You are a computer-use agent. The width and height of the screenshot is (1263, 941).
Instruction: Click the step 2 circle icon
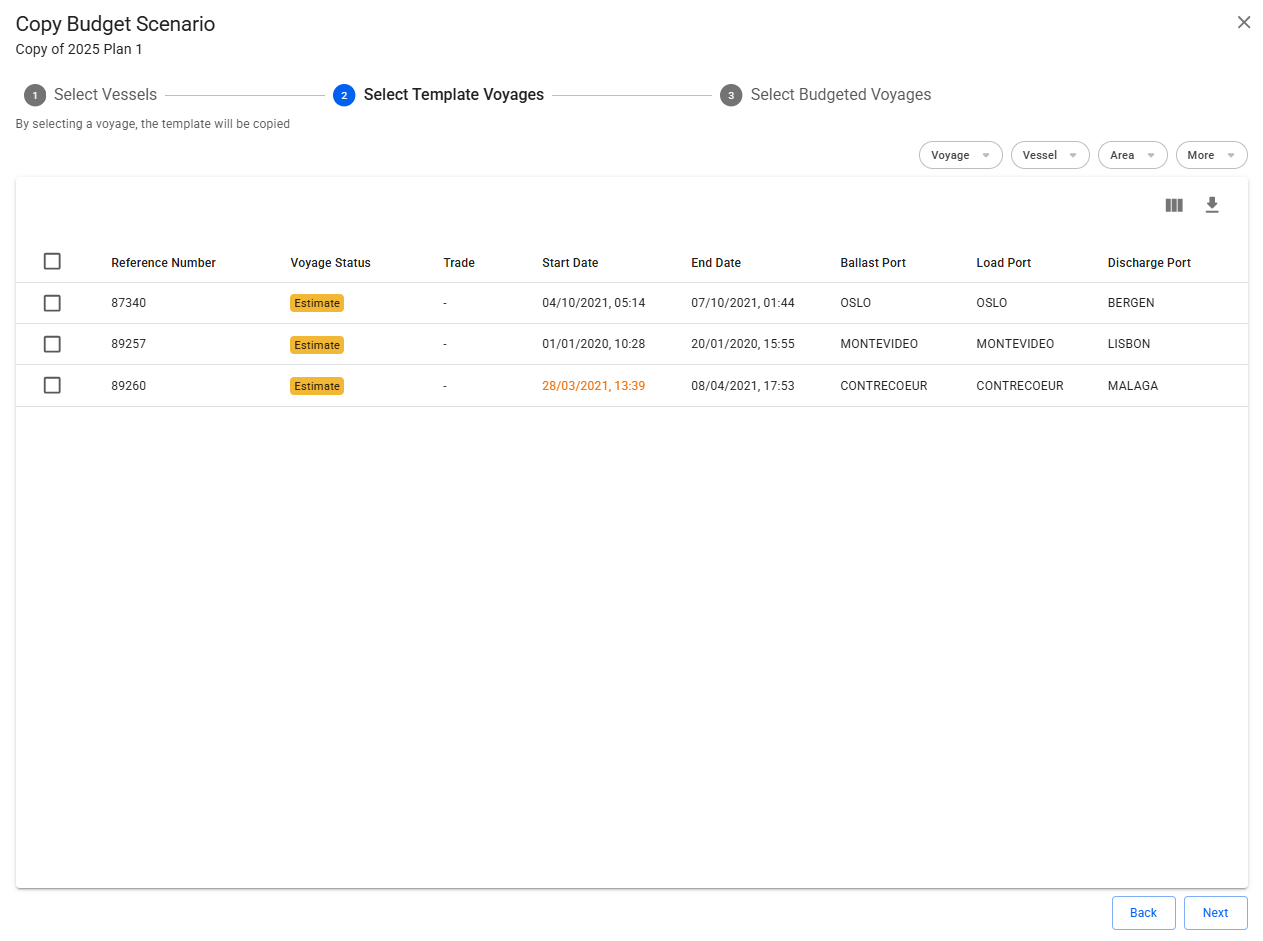(x=344, y=95)
